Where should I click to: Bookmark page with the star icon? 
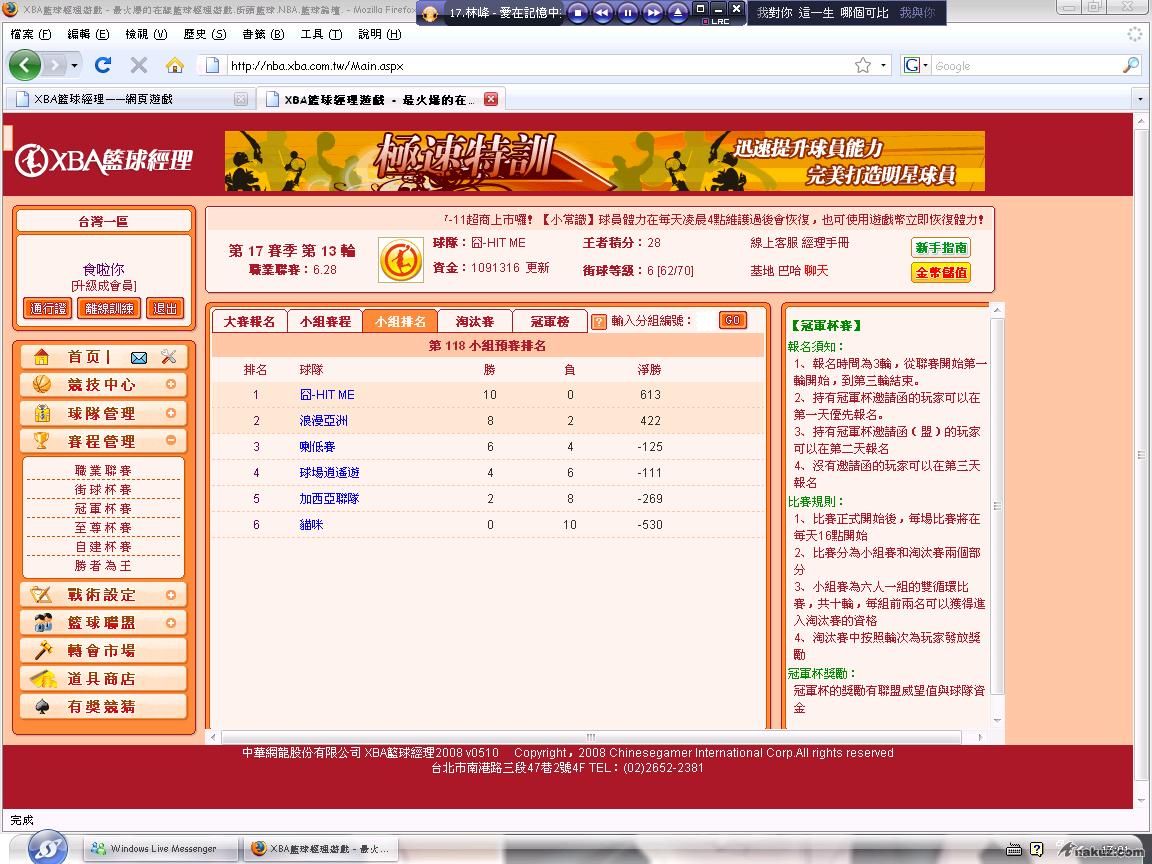[862, 65]
